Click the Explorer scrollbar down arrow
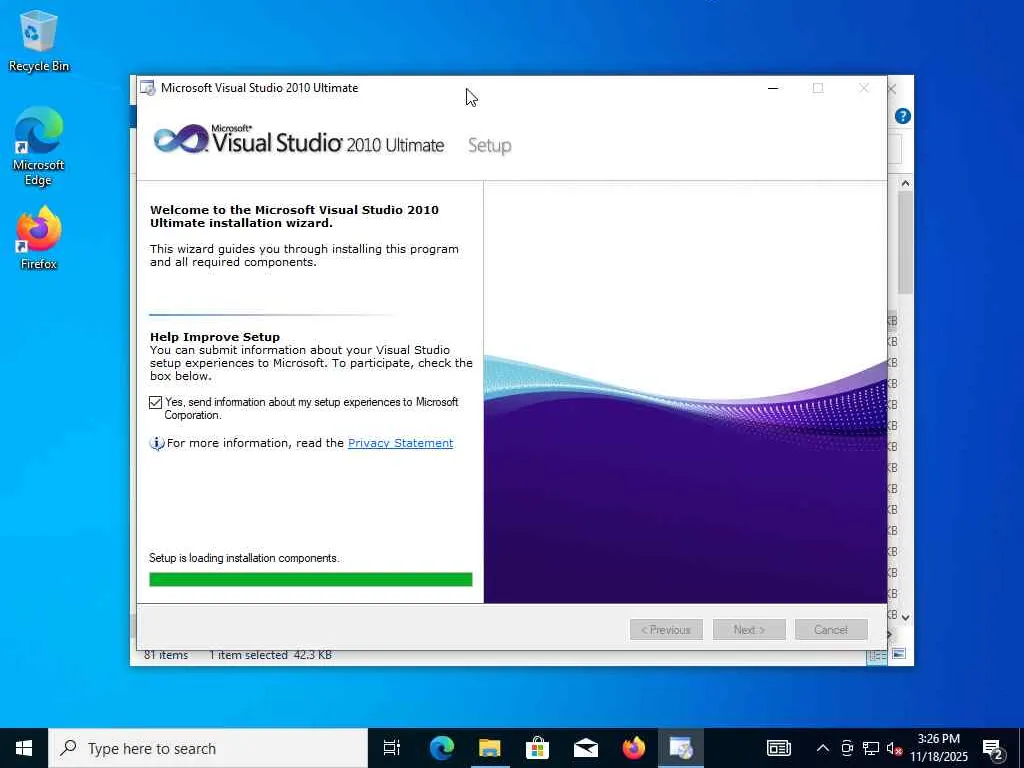Image resolution: width=1024 pixels, height=768 pixels. 905,617
